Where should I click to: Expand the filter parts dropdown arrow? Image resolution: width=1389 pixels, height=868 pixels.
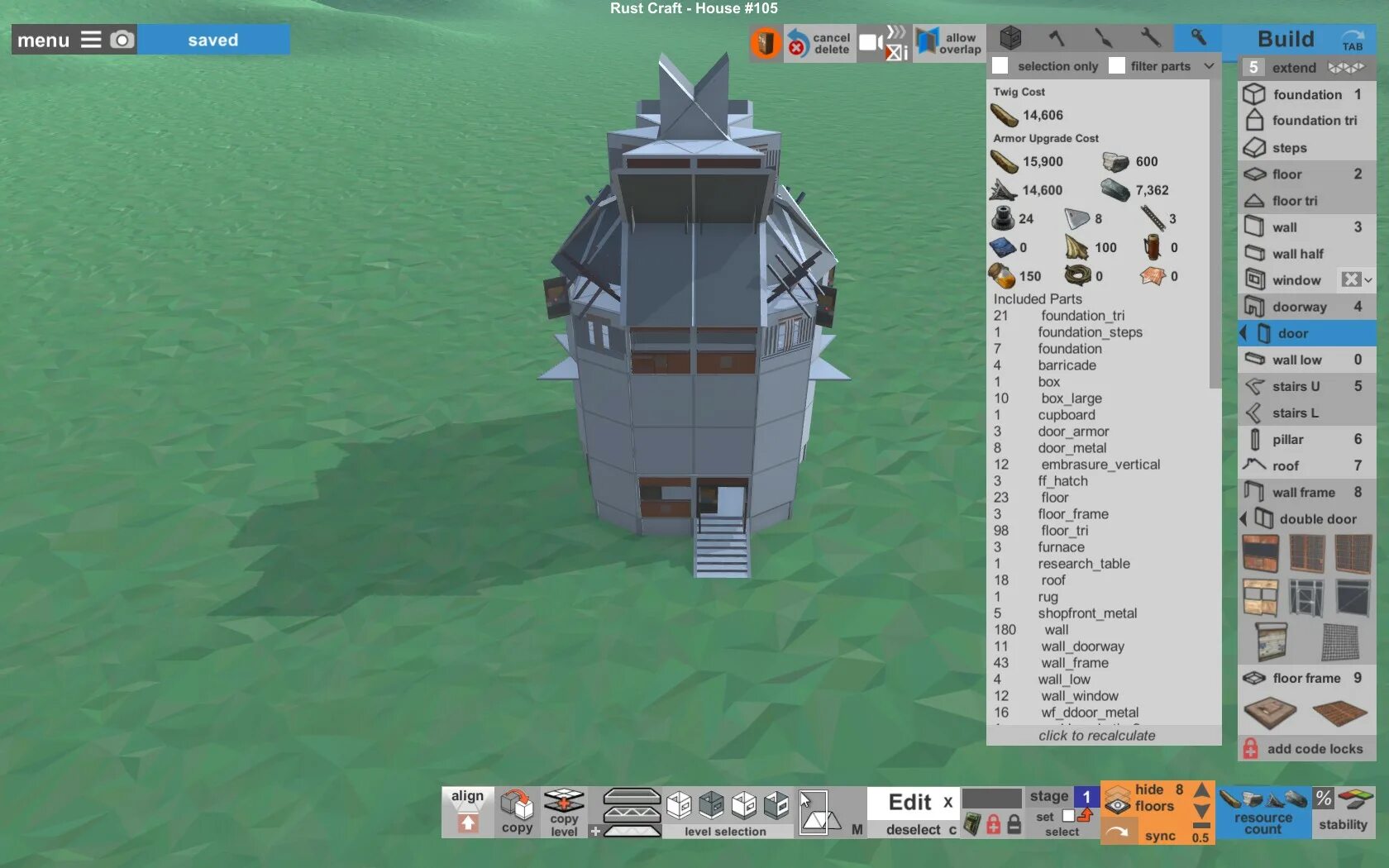[x=1209, y=66]
